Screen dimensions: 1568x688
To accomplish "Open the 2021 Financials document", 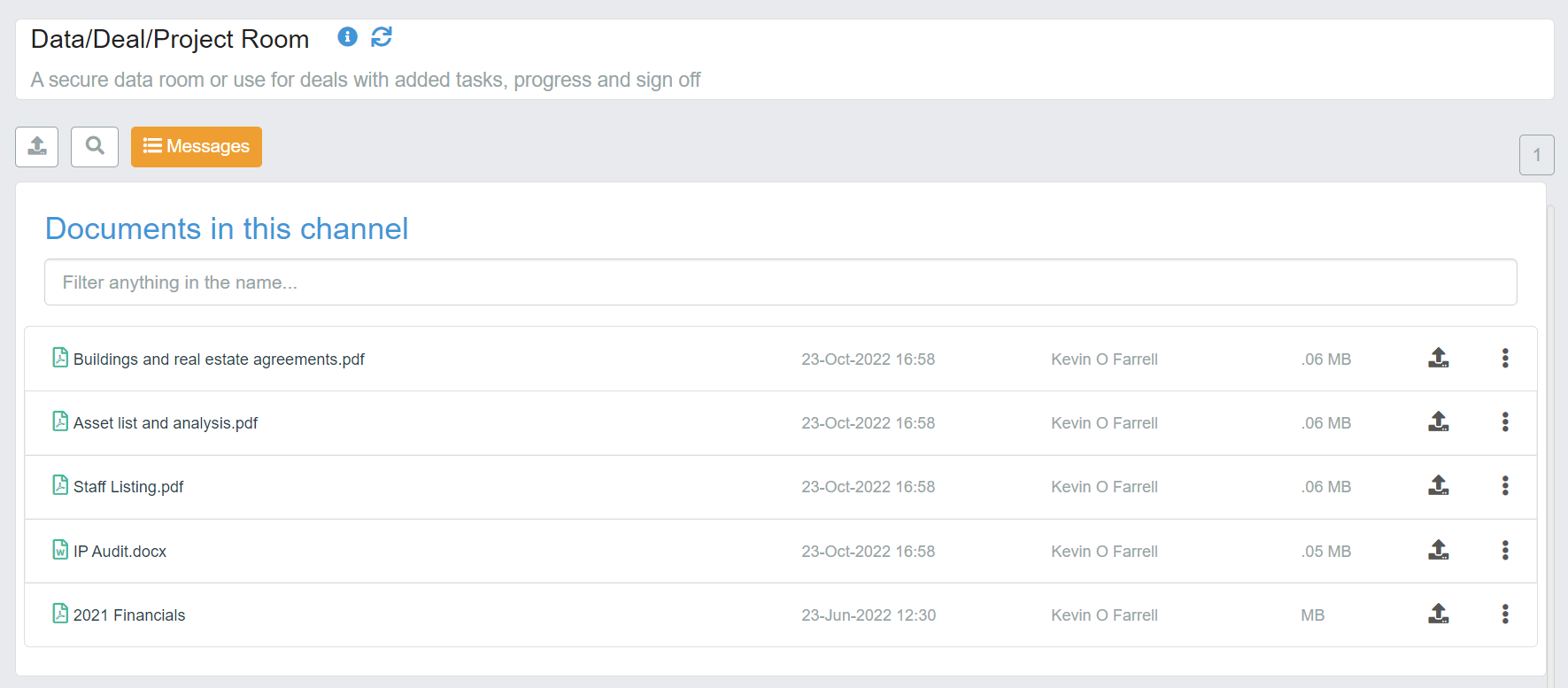I will (x=129, y=615).
